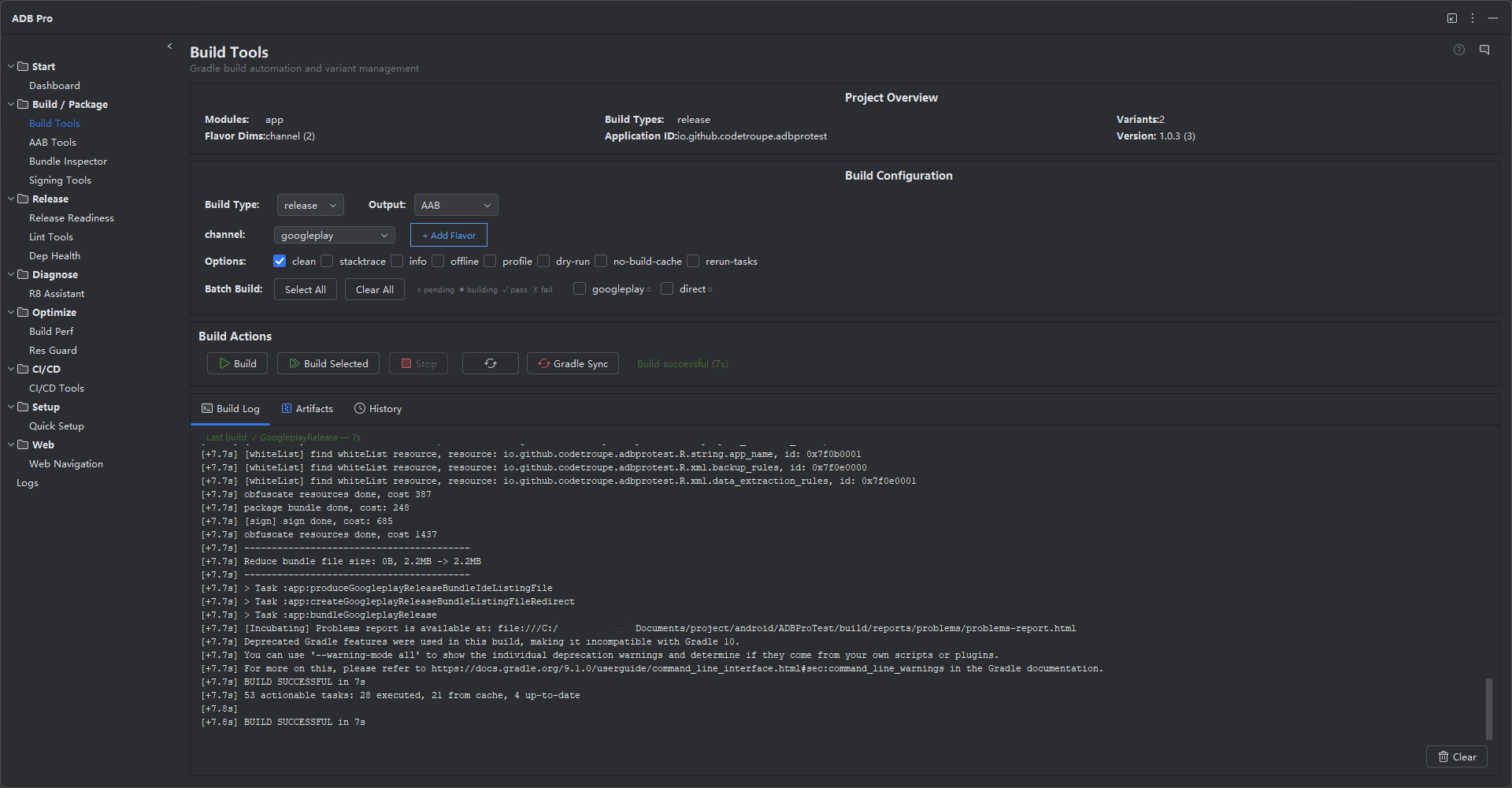Viewport: 1512px width, 788px height.
Task: Open Dep Health in sidebar
Action: point(54,255)
